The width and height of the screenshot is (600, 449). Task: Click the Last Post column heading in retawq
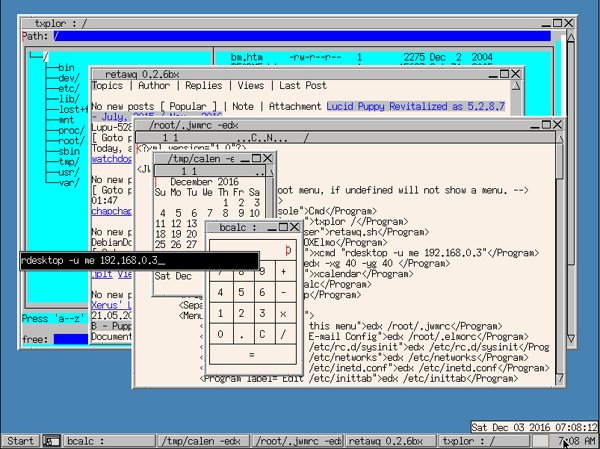[303, 85]
